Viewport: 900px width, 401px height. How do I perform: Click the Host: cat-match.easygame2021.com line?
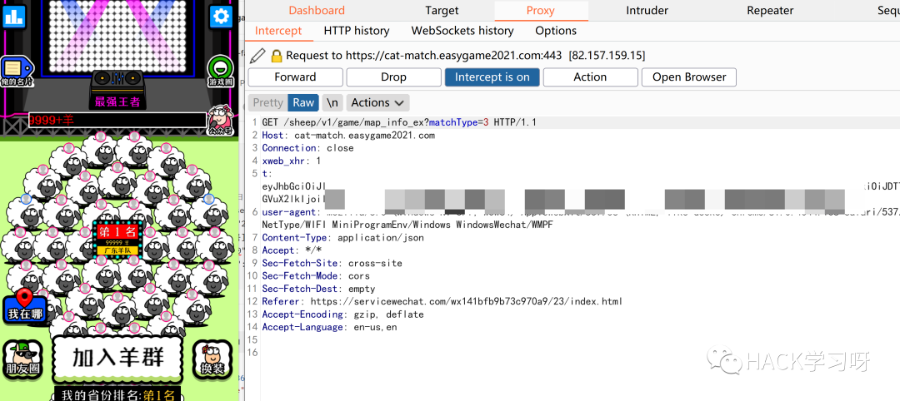348,135
